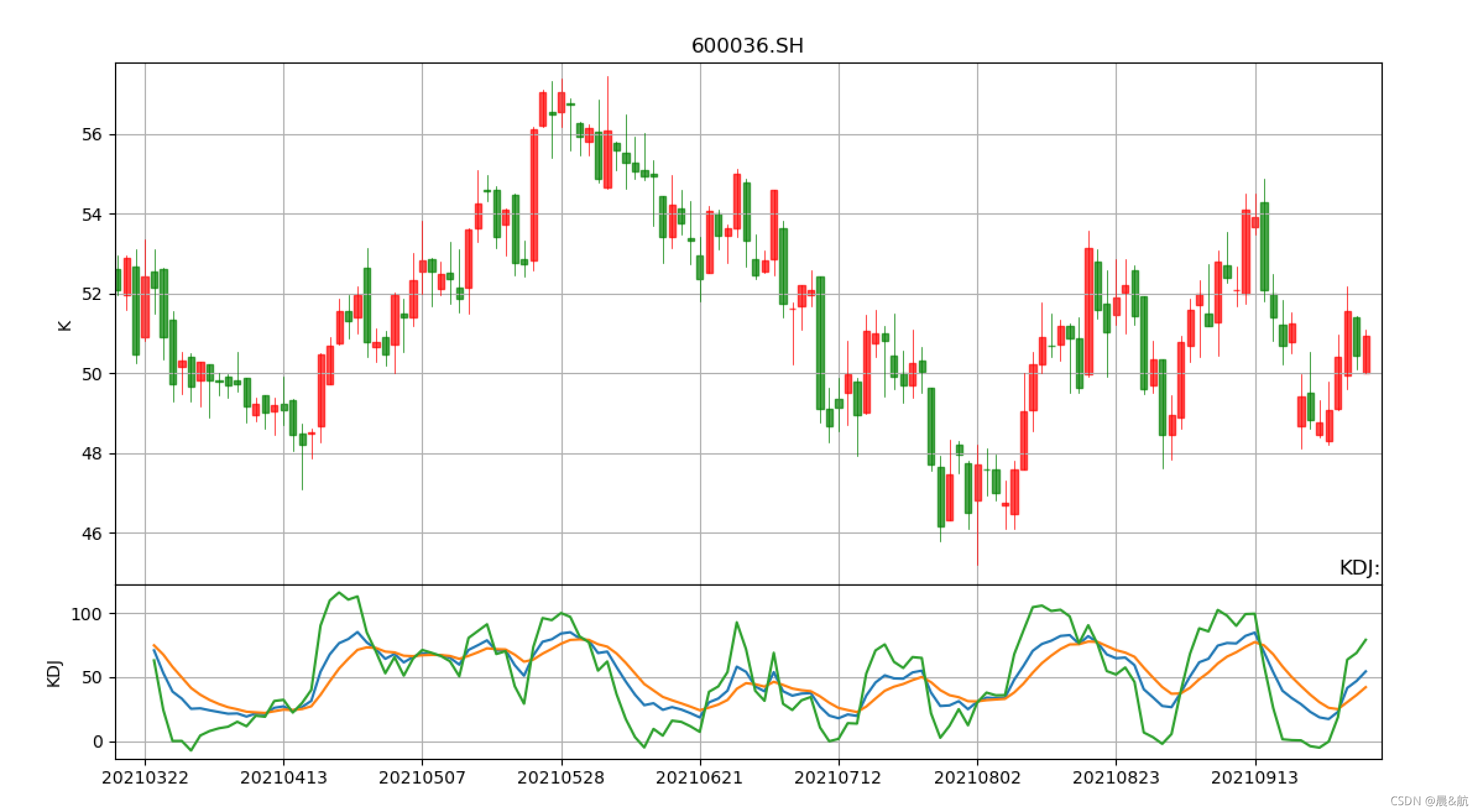Select the 20210712 date tick label
1478x812 pixels.
pyautogui.click(x=837, y=778)
